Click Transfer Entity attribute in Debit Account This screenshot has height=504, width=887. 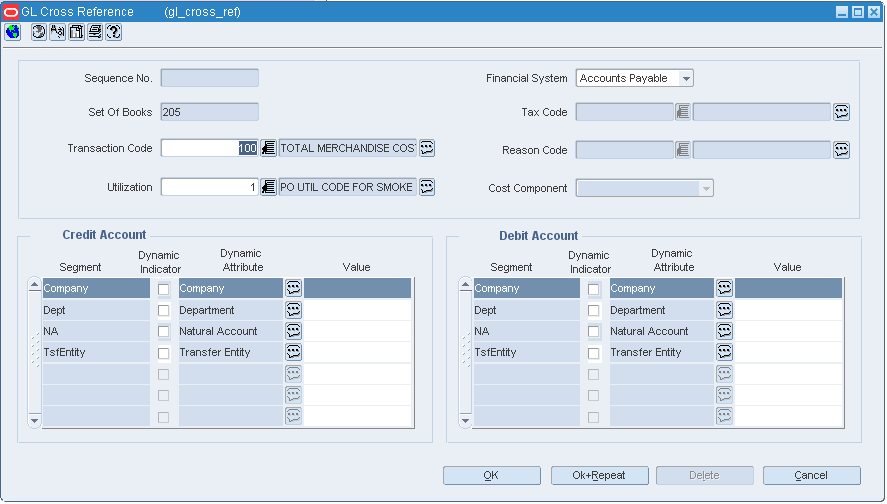[662, 352]
